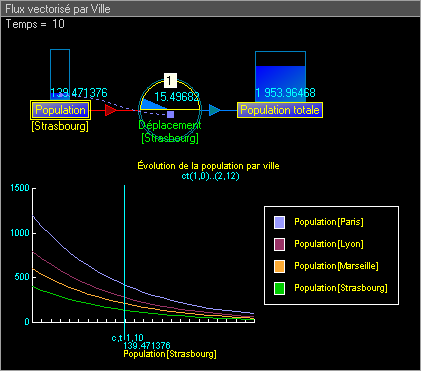421x371 pixels.
Task: Select Population[Paris] legend label
Action: click(x=329, y=222)
